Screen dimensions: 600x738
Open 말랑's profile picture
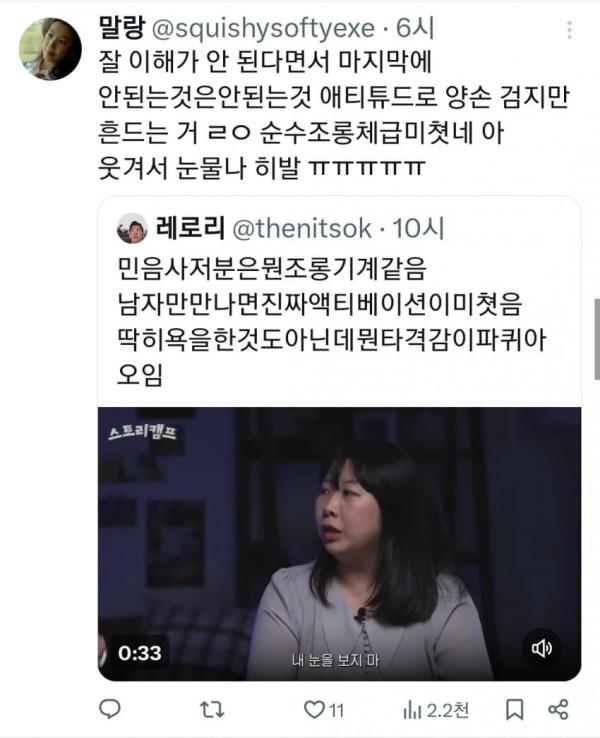point(50,49)
